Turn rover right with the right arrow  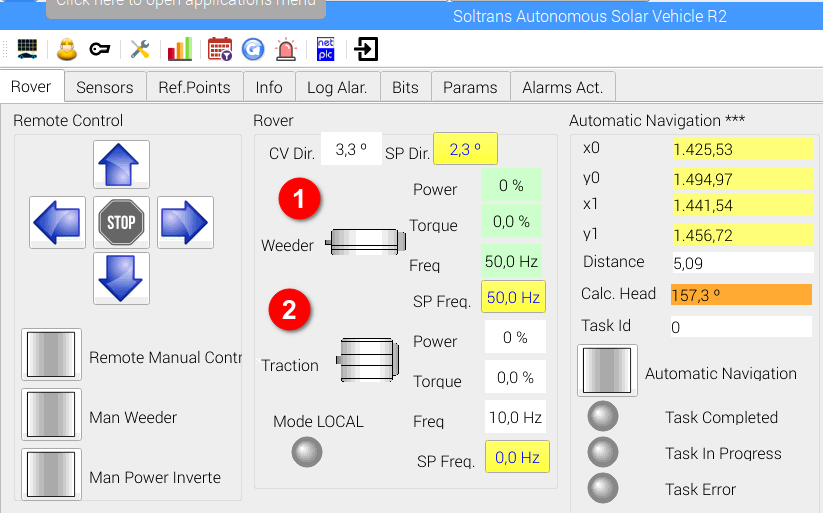(x=185, y=222)
